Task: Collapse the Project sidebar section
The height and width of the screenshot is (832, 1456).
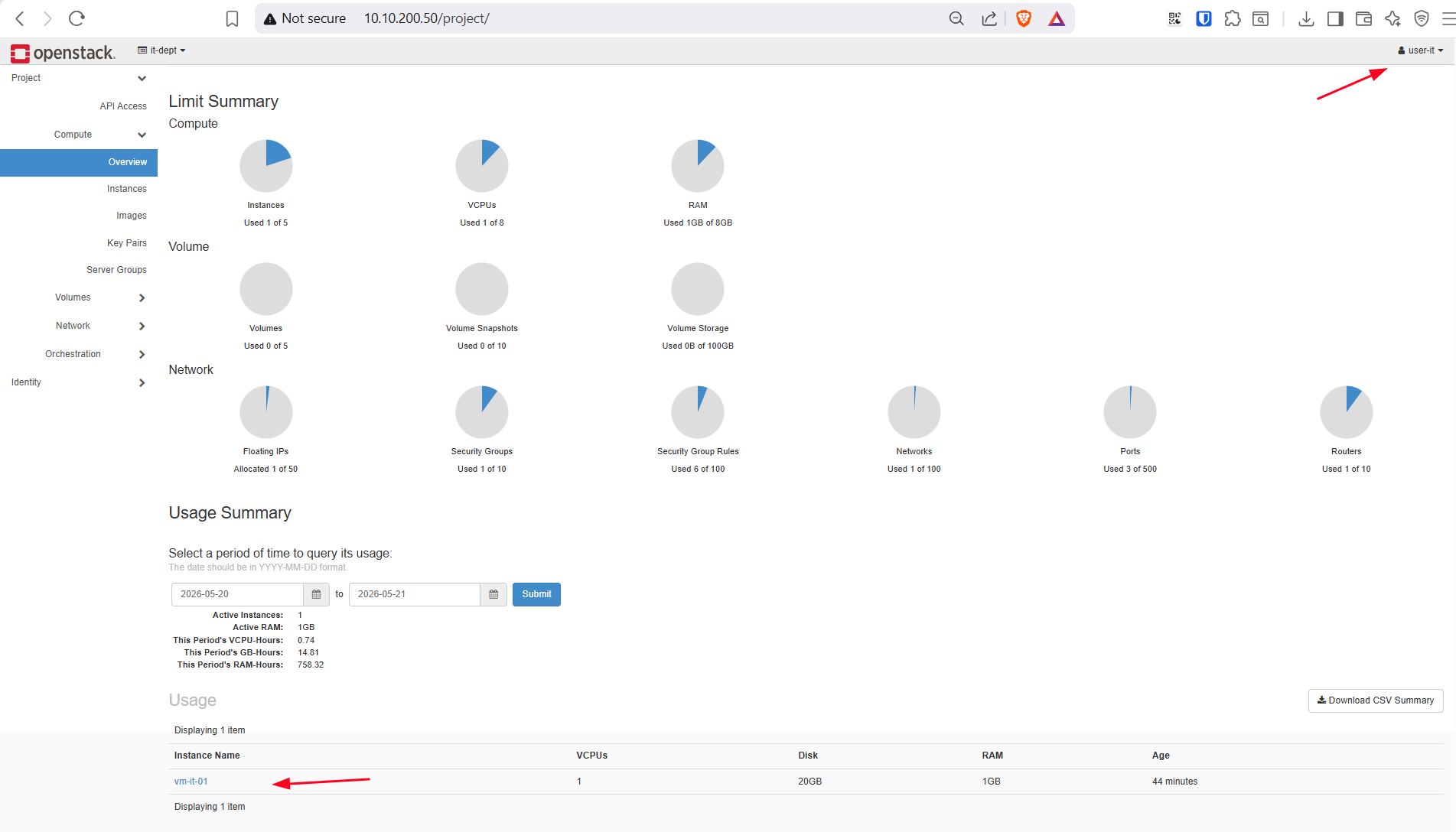Action: coord(79,78)
